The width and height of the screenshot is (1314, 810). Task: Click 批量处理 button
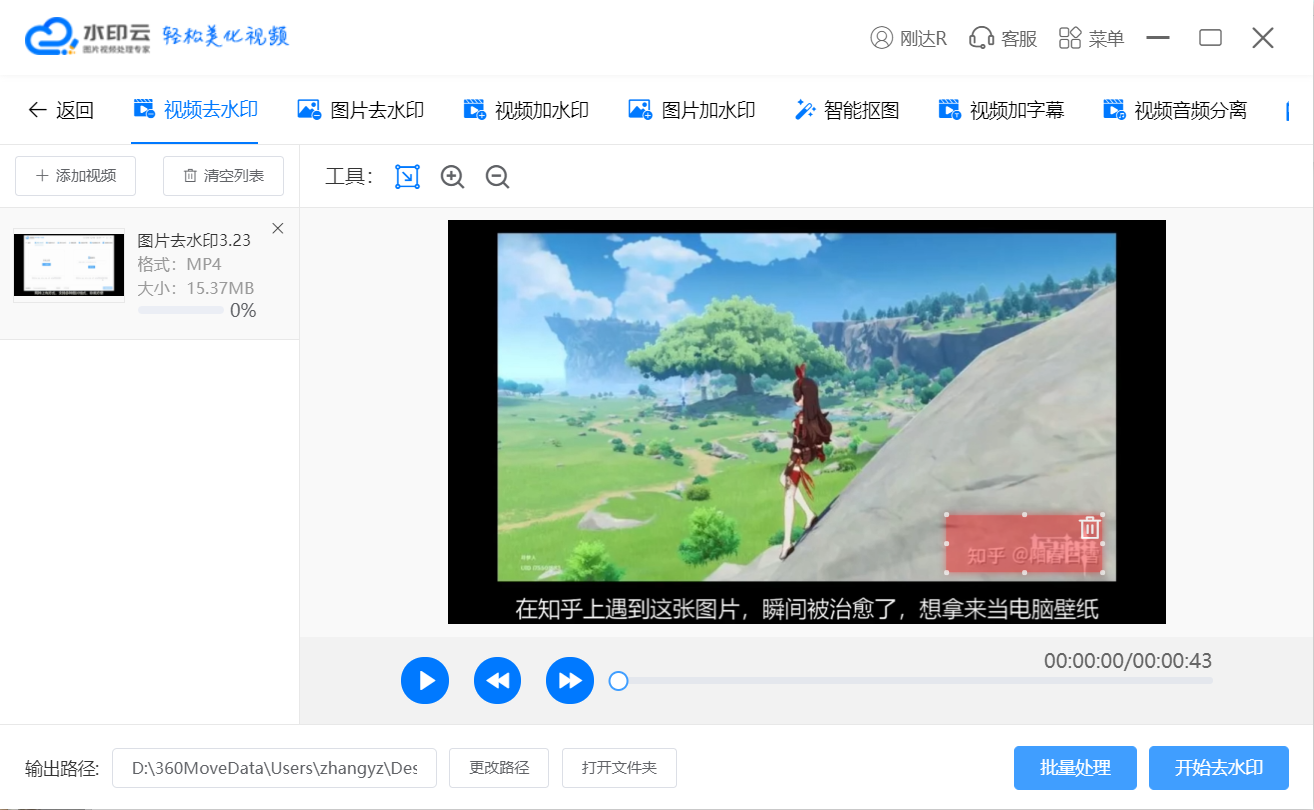click(x=1075, y=768)
